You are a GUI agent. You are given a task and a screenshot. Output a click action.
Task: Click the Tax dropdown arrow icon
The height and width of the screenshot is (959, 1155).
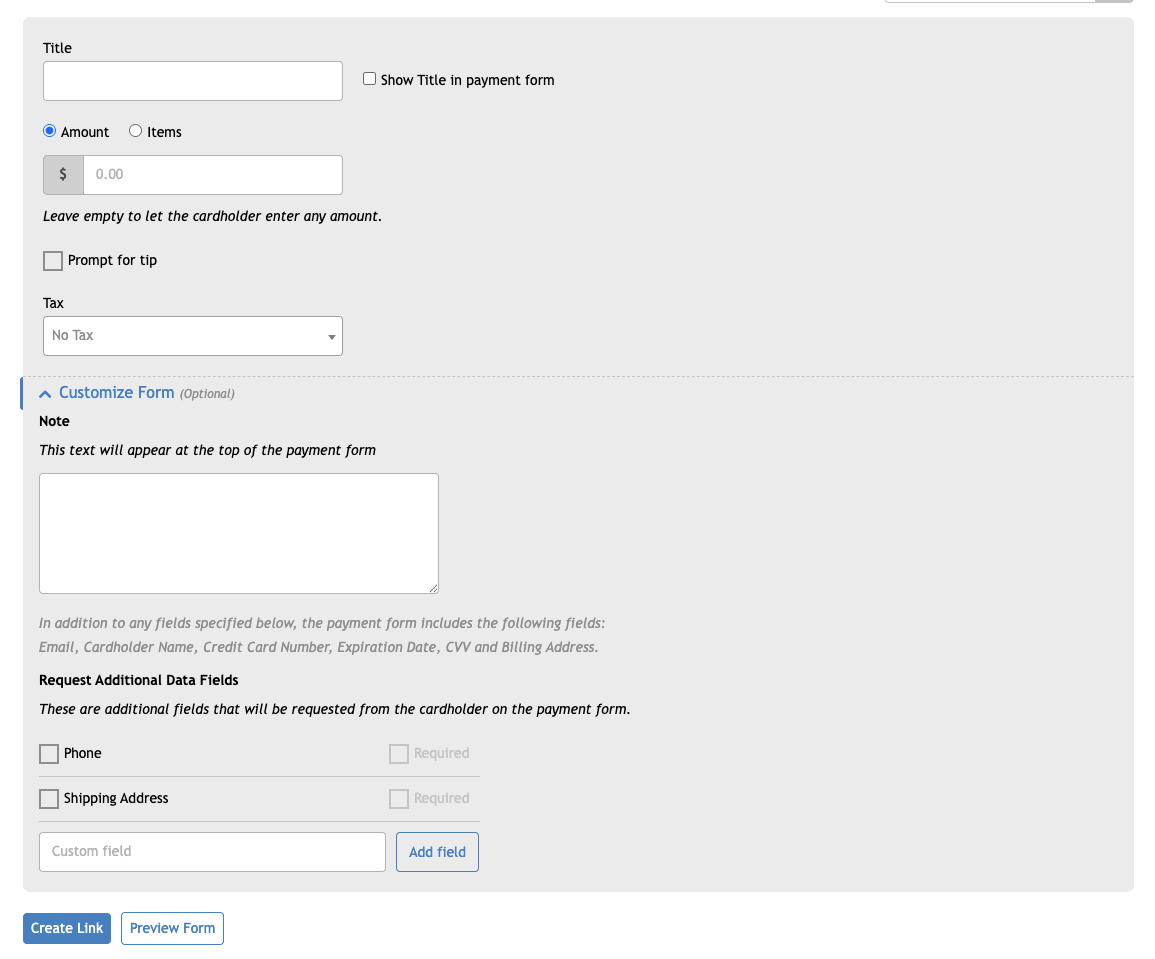331,337
